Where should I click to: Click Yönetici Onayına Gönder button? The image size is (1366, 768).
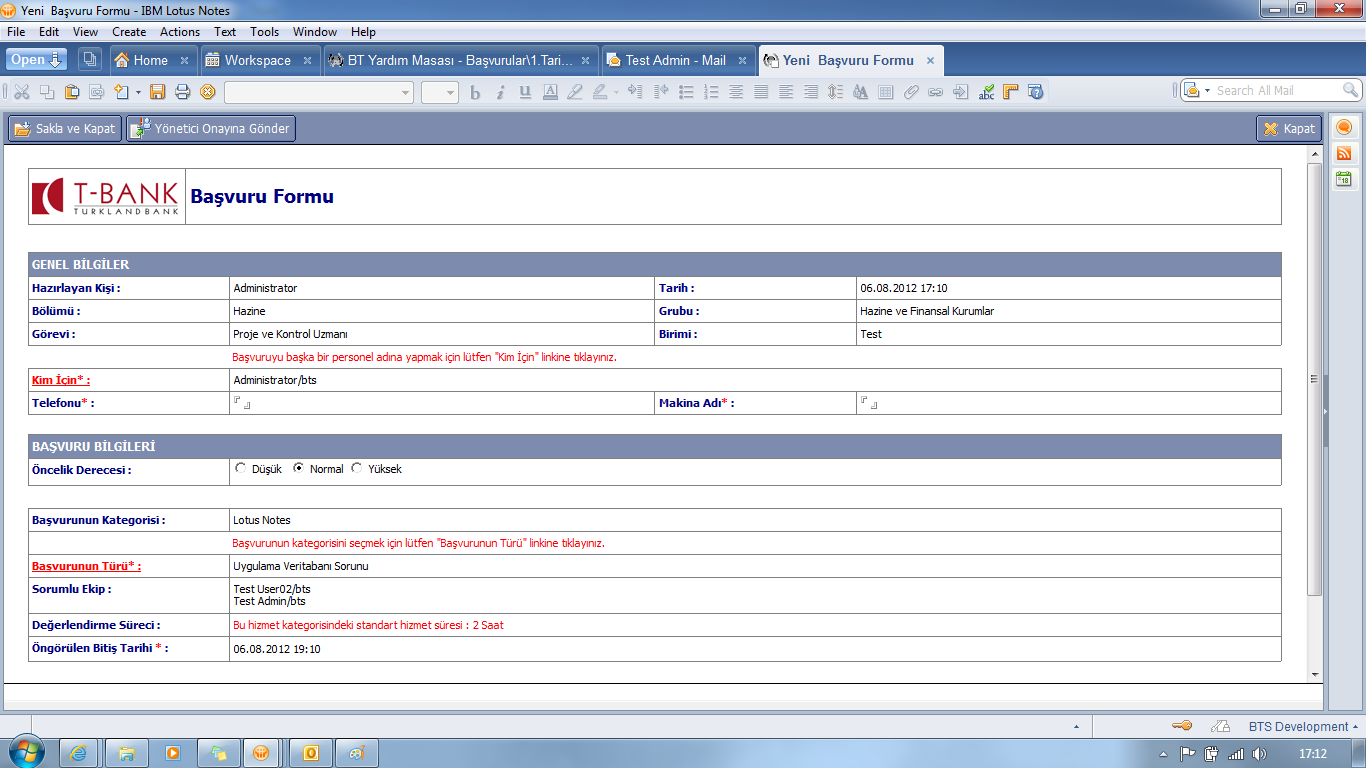(x=211, y=128)
